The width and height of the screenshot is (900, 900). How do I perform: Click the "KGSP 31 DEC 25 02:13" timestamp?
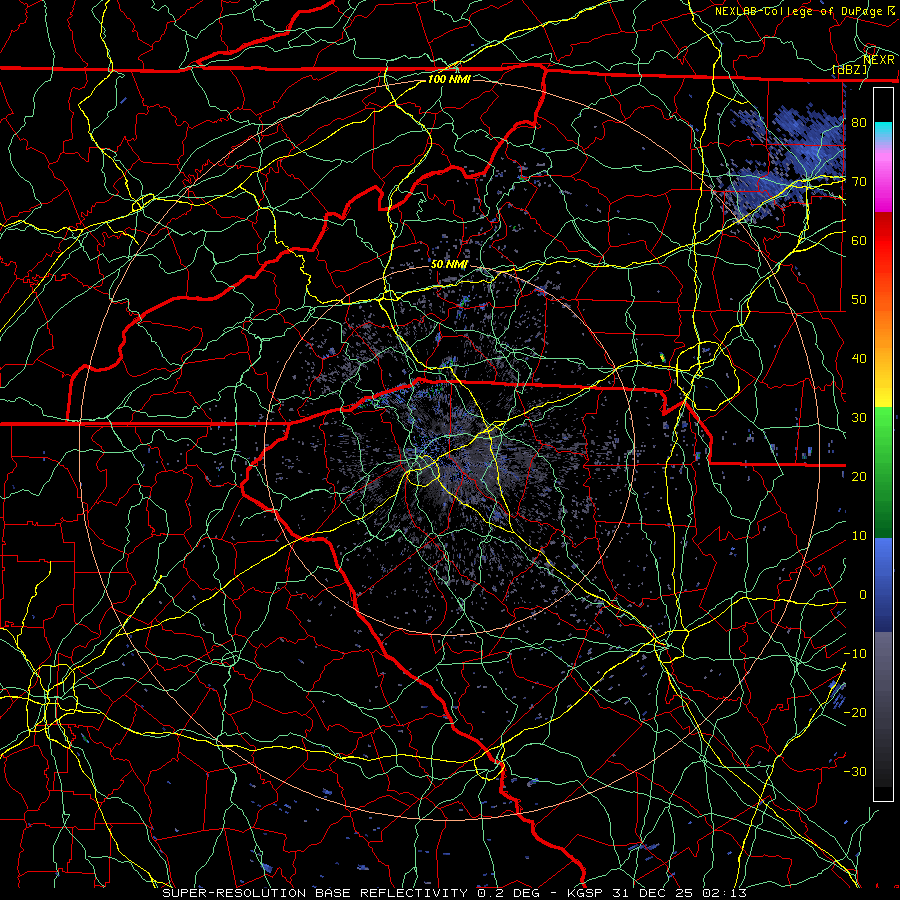click(657, 893)
